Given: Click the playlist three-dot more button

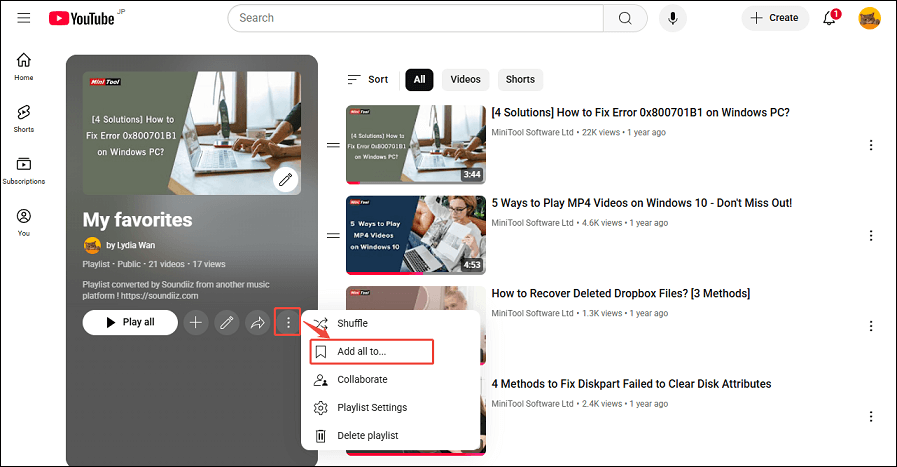Looking at the screenshot, I should pos(288,323).
